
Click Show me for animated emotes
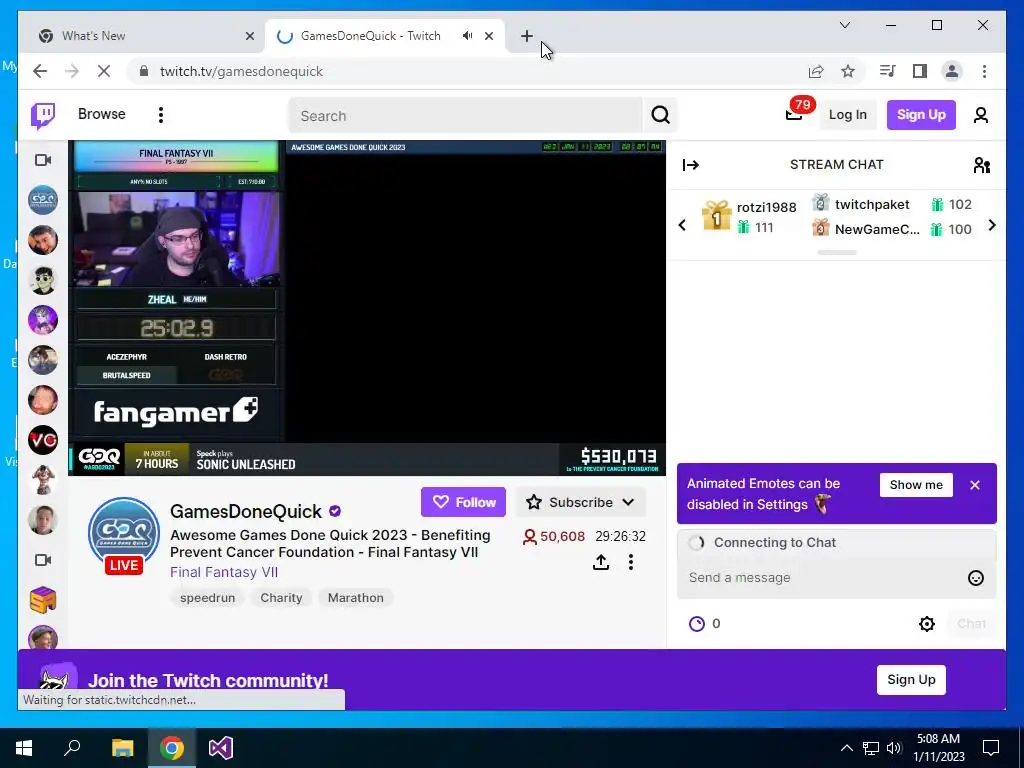tap(916, 485)
